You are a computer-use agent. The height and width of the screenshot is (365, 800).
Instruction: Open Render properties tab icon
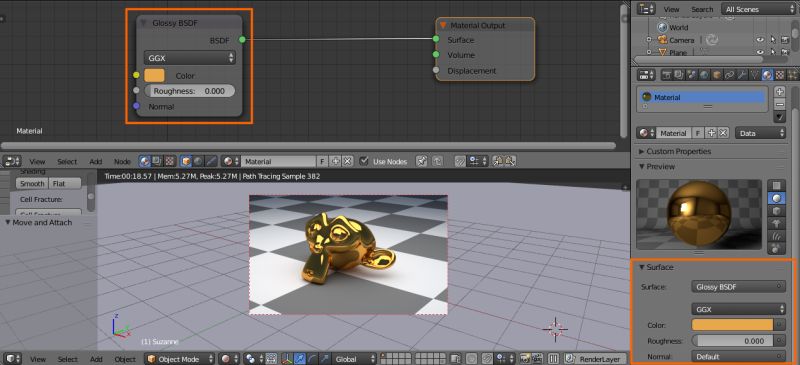[667, 75]
